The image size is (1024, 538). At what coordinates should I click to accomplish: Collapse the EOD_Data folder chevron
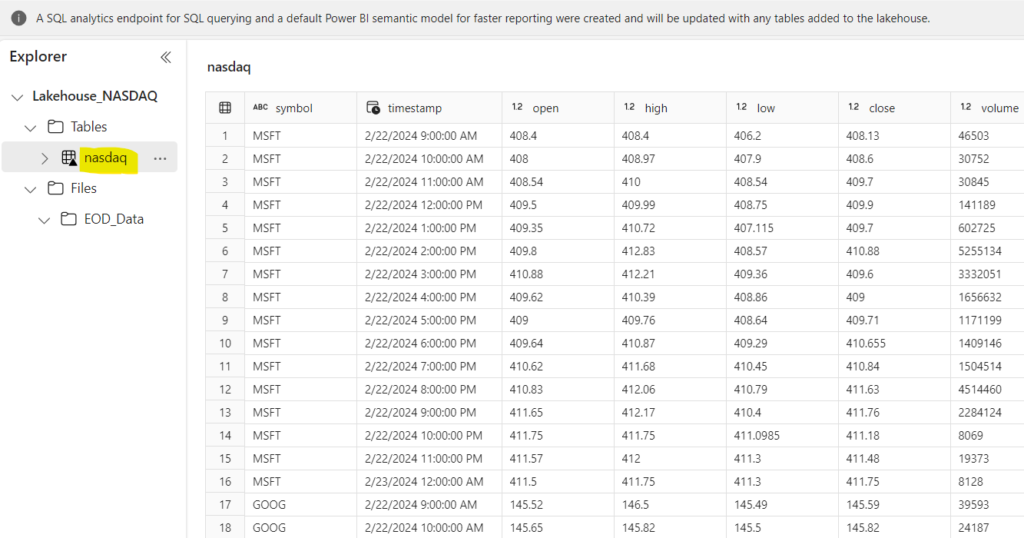44,220
